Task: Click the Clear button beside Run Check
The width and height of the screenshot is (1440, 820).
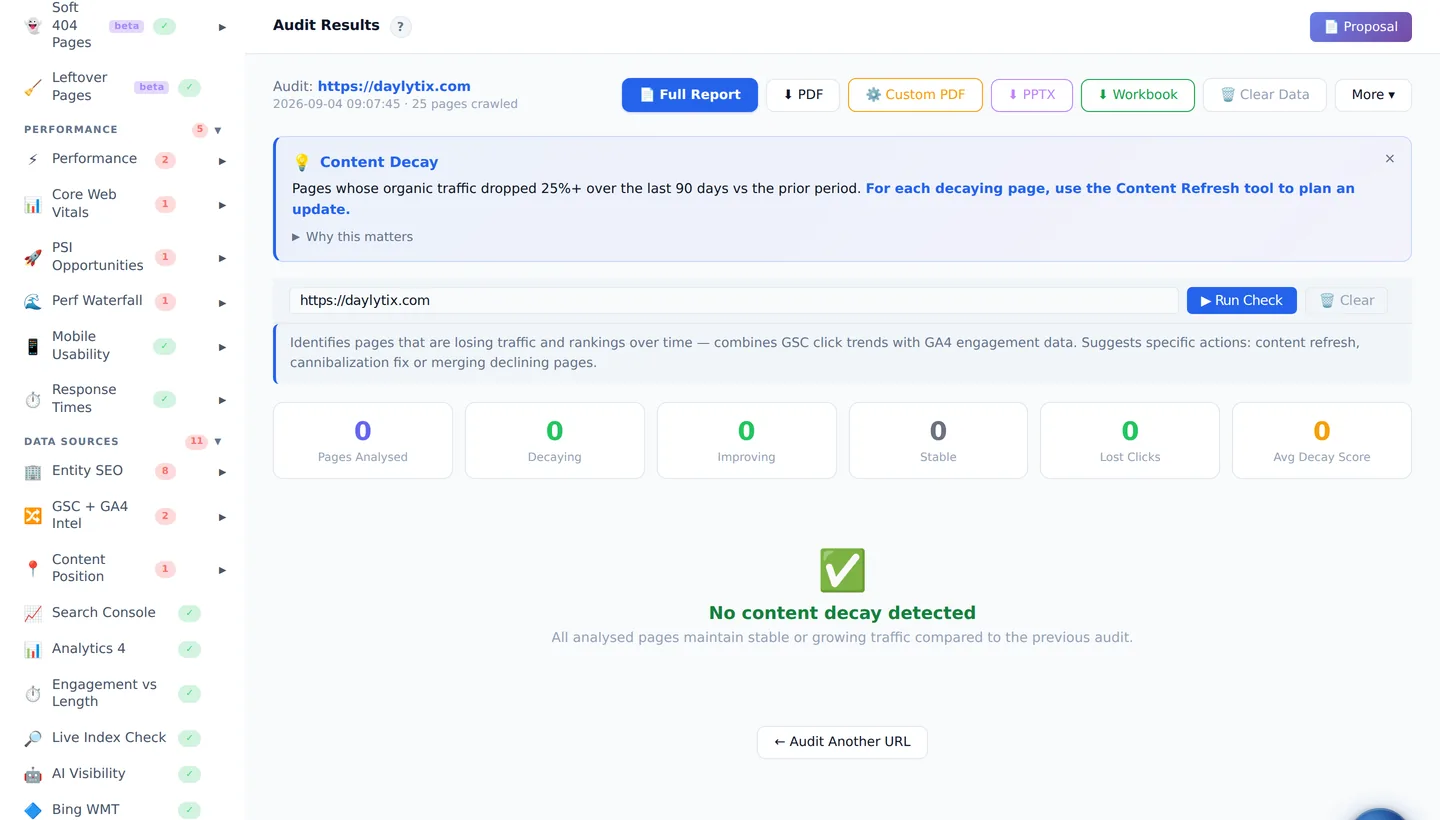Action: coord(1346,301)
